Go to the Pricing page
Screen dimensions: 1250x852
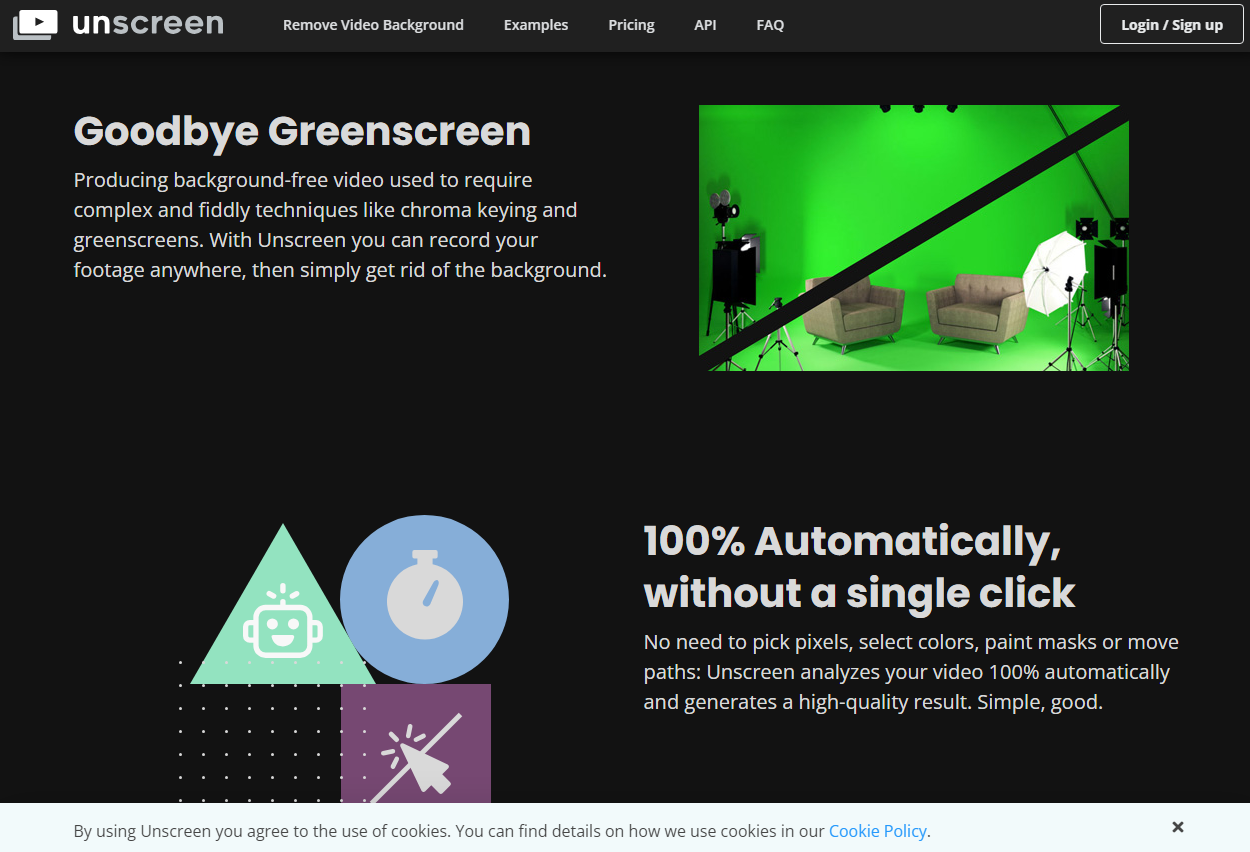(631, 25)
